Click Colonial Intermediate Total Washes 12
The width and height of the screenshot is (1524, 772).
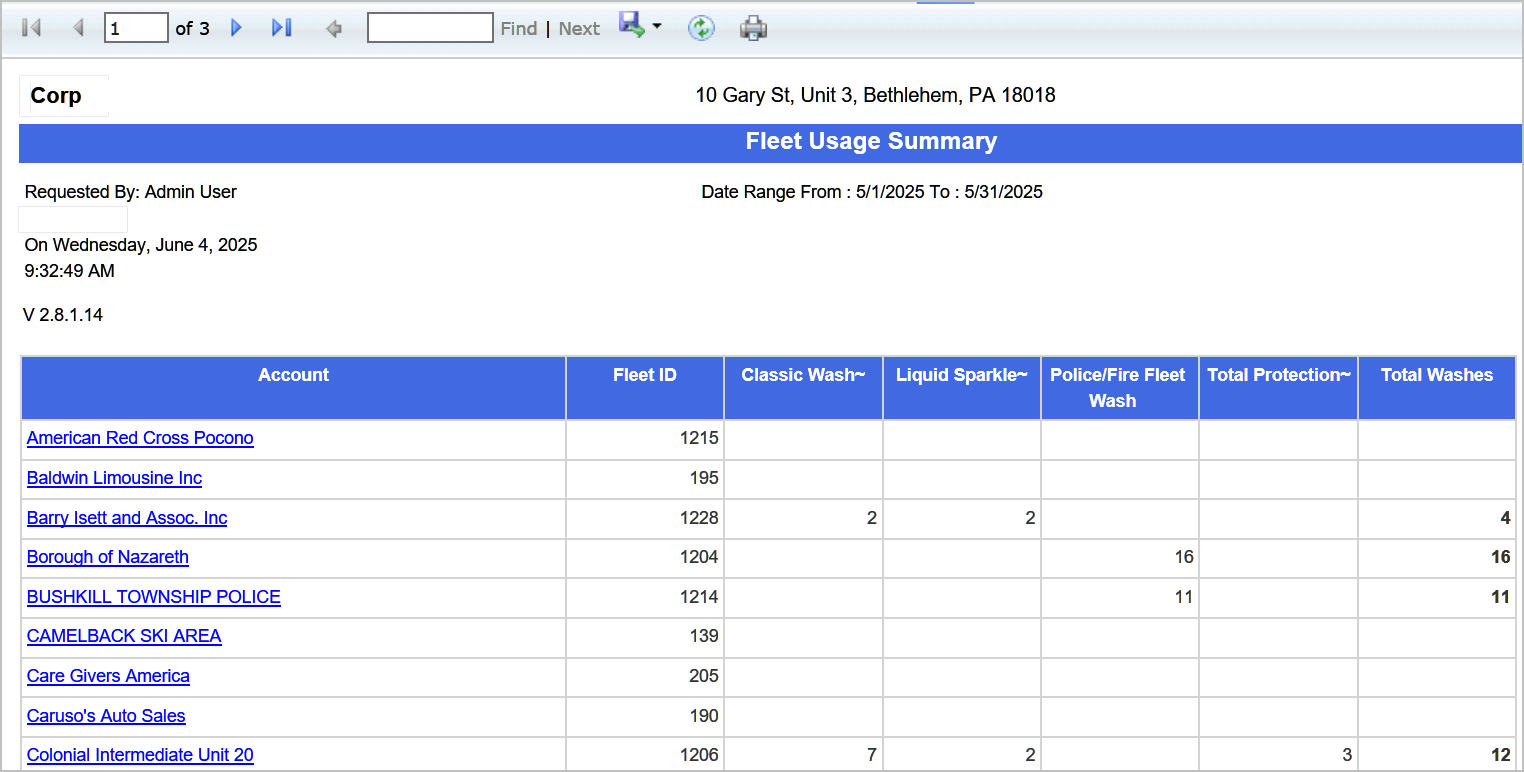(1501, 755)
